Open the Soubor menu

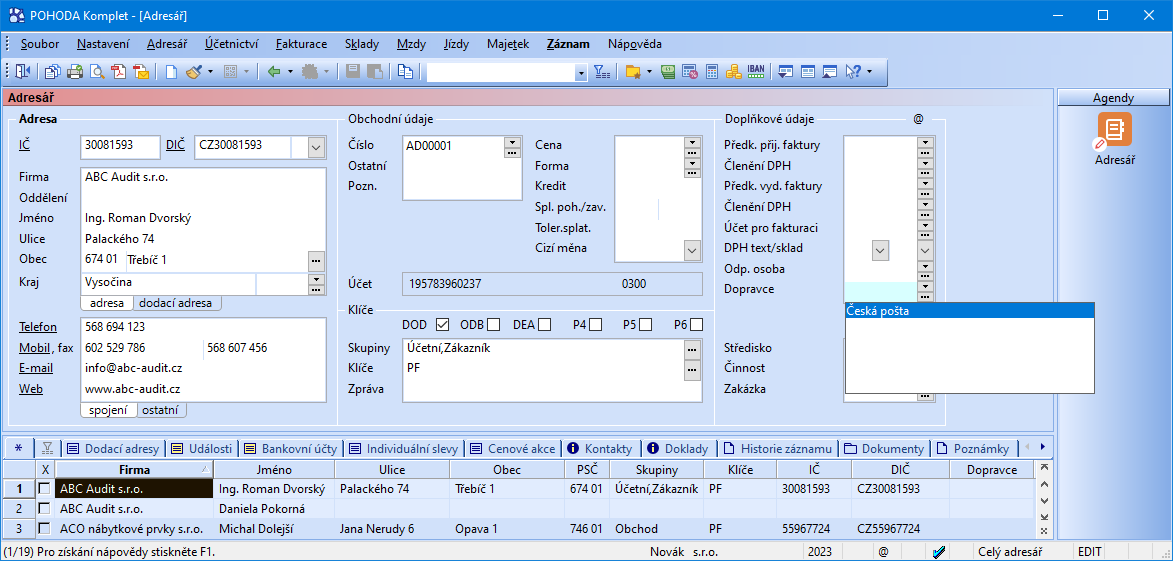tap(40, 43)
